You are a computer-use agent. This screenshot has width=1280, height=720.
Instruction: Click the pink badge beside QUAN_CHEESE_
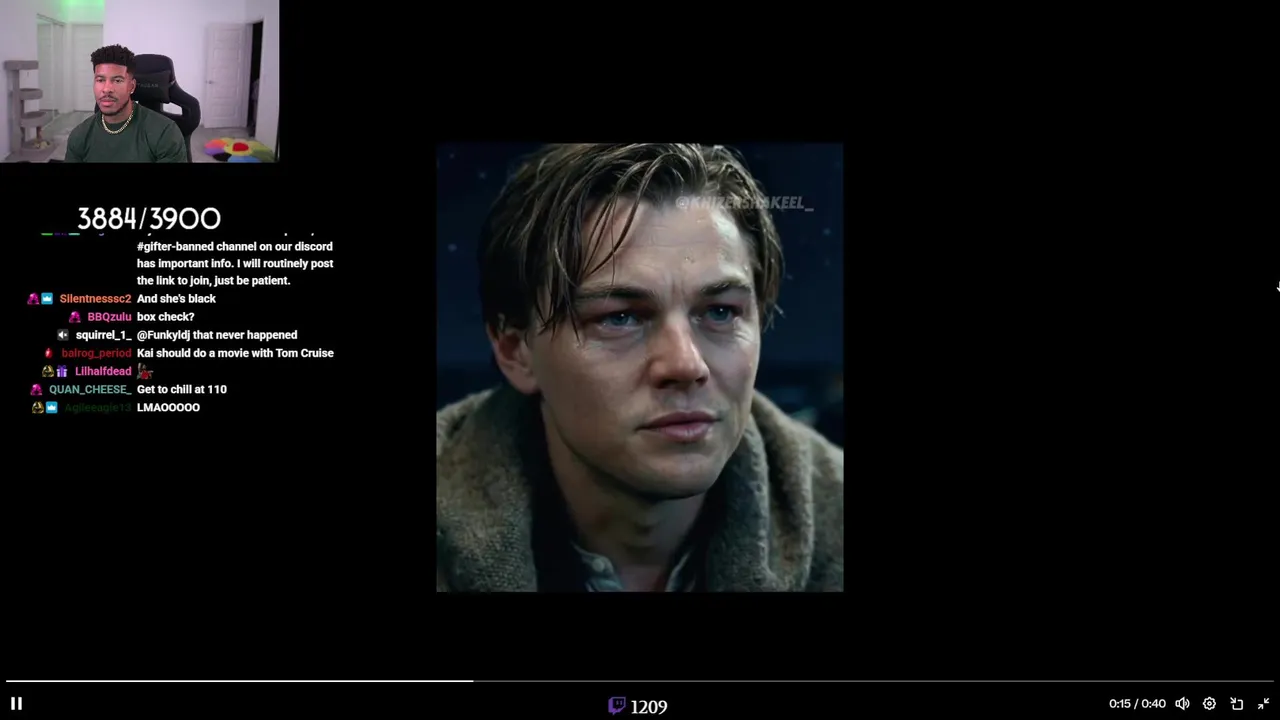click(x=37, y=389)
